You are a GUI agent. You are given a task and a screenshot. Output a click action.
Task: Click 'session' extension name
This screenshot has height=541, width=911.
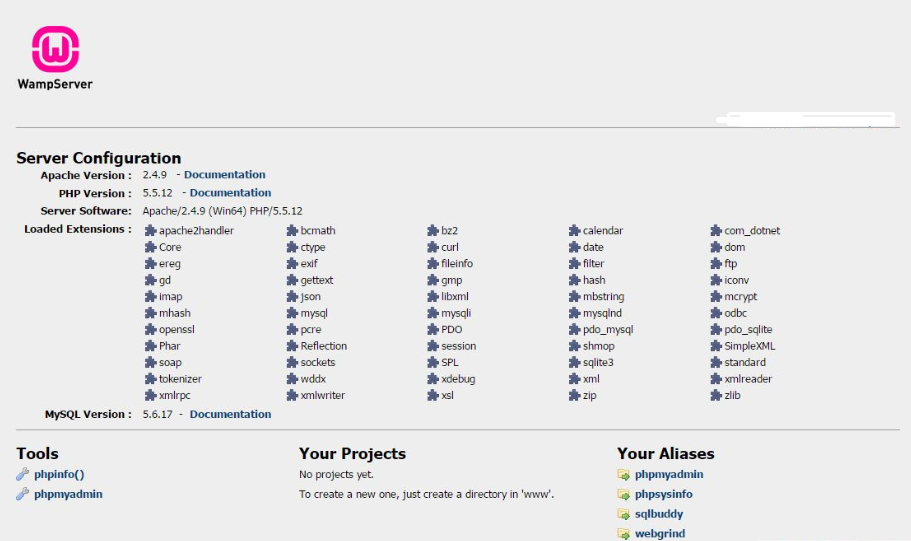pos(458,346)
